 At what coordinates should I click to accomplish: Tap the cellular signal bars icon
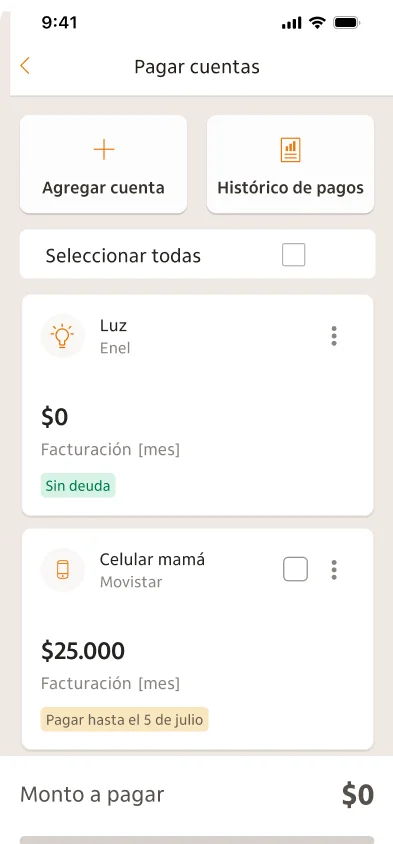(x=291, y=23)
